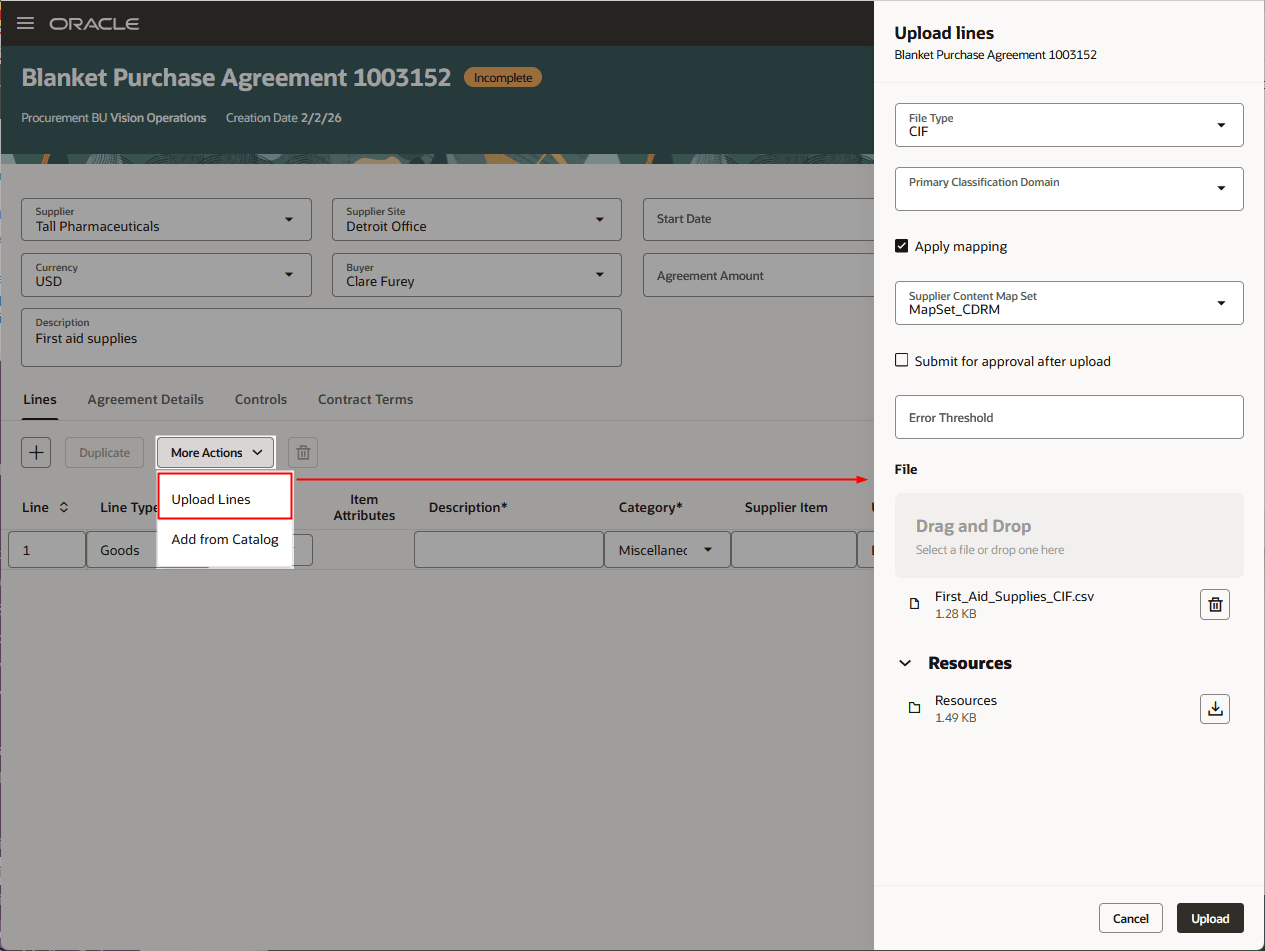
Task: Select Upload Lines from the menu
Action: pyautogui.click(x=209, y=498)
